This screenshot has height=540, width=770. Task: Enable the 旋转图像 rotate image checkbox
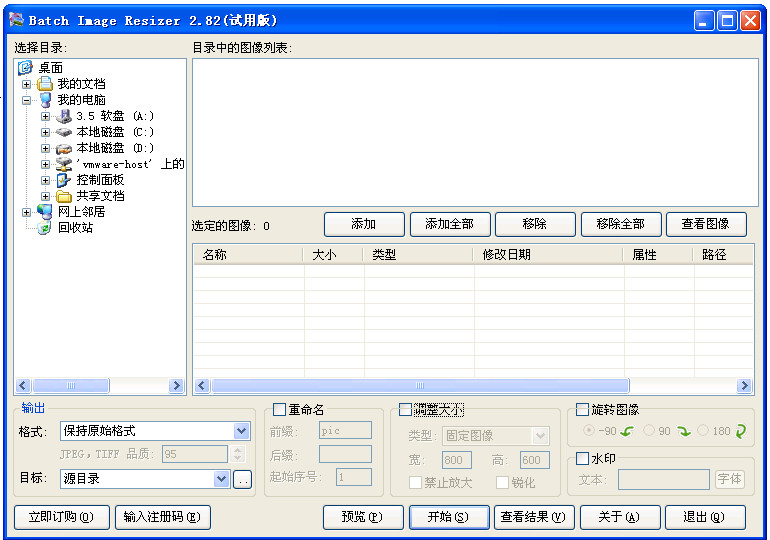pos(582,409)
